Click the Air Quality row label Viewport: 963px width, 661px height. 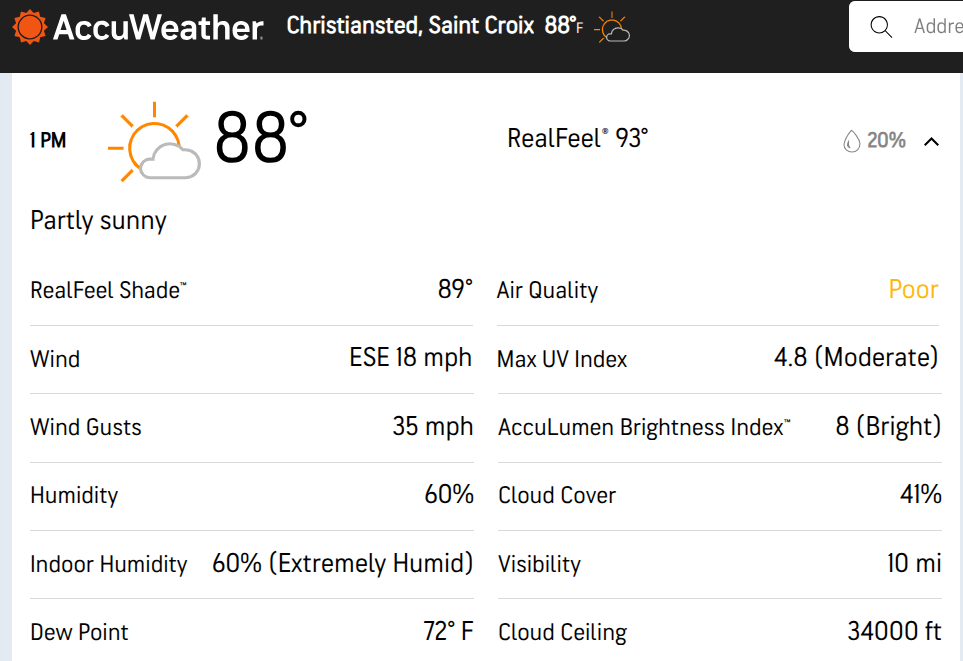pyautogui.click(x=547, y=291)
